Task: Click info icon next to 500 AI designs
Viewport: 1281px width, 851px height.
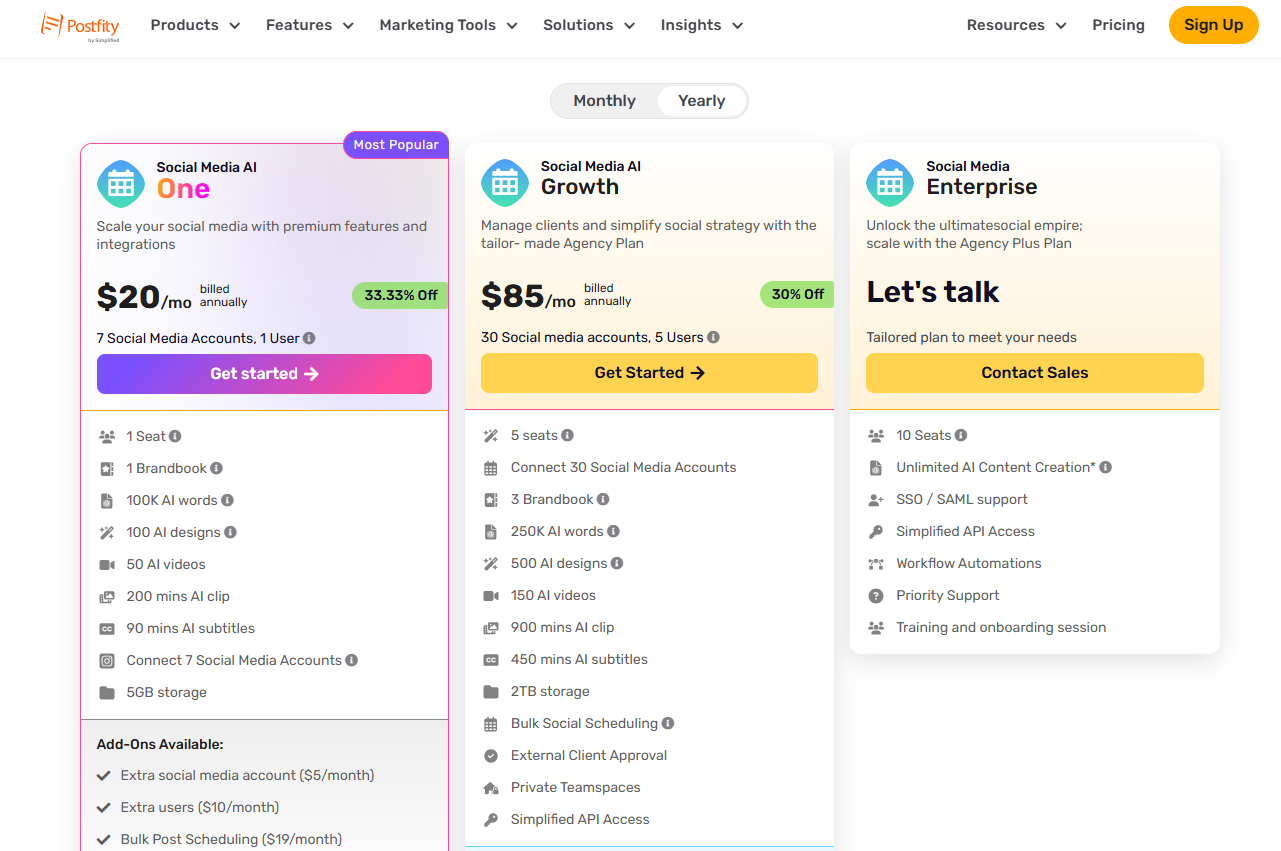Action: pyautogui.click(x=617, y=563)
